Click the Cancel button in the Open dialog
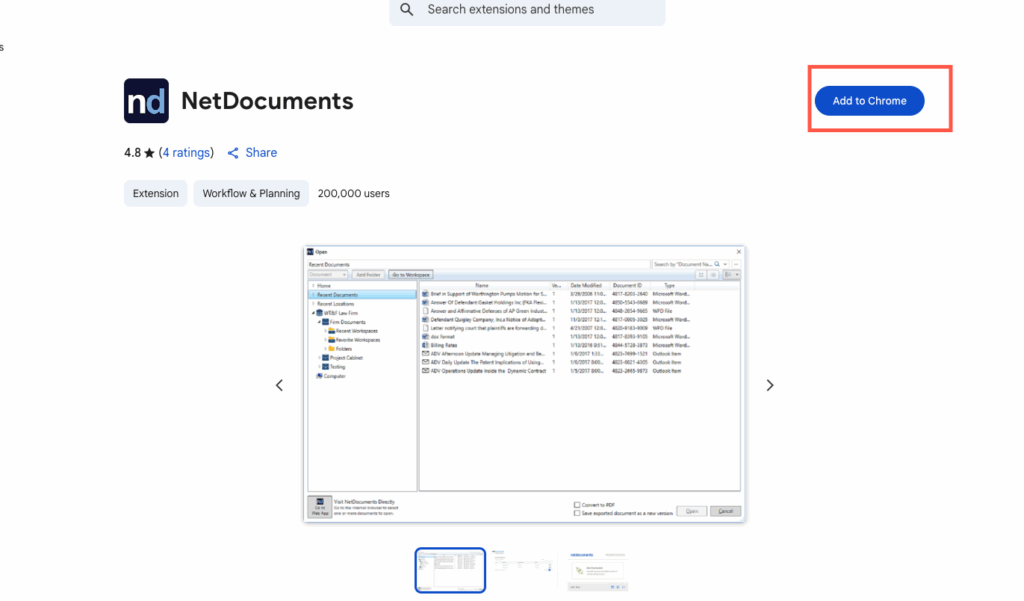The image size is (1024, 601). pyautogui.click(x=725, y=510)
